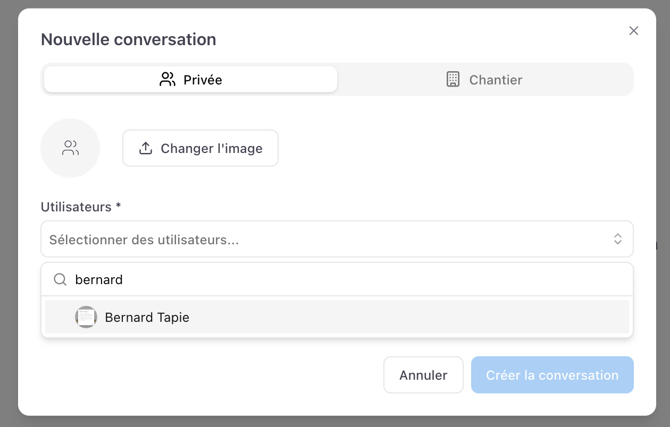The width and height of the screenshot is (670, 427).
Task: Open the Sélectionner des utilisateurs combo box
Action: (320, 239)
